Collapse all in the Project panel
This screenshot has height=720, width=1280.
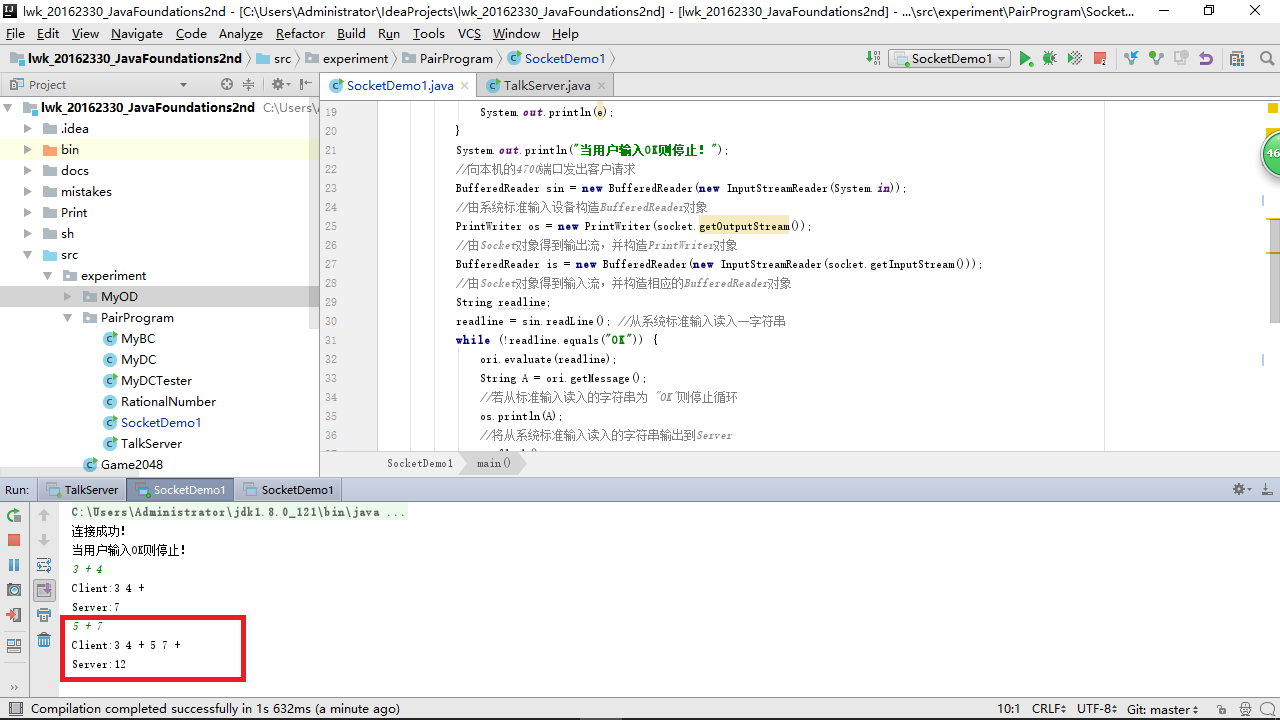(249, 85)
